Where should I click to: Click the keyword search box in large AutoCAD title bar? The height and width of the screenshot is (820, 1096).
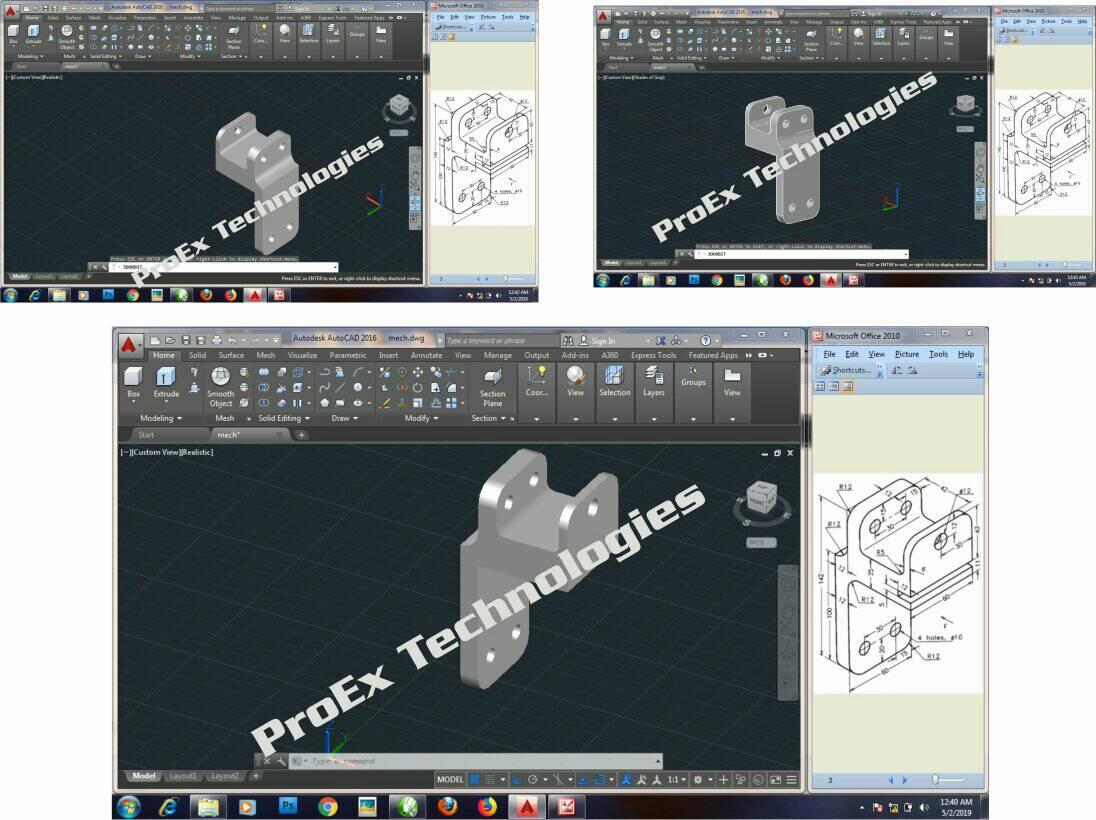tap(500, 341)
